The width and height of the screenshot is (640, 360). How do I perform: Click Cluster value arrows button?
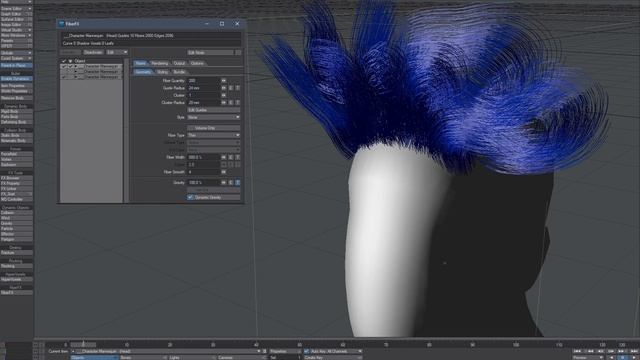pyautogui.click(x=224, y=95)
